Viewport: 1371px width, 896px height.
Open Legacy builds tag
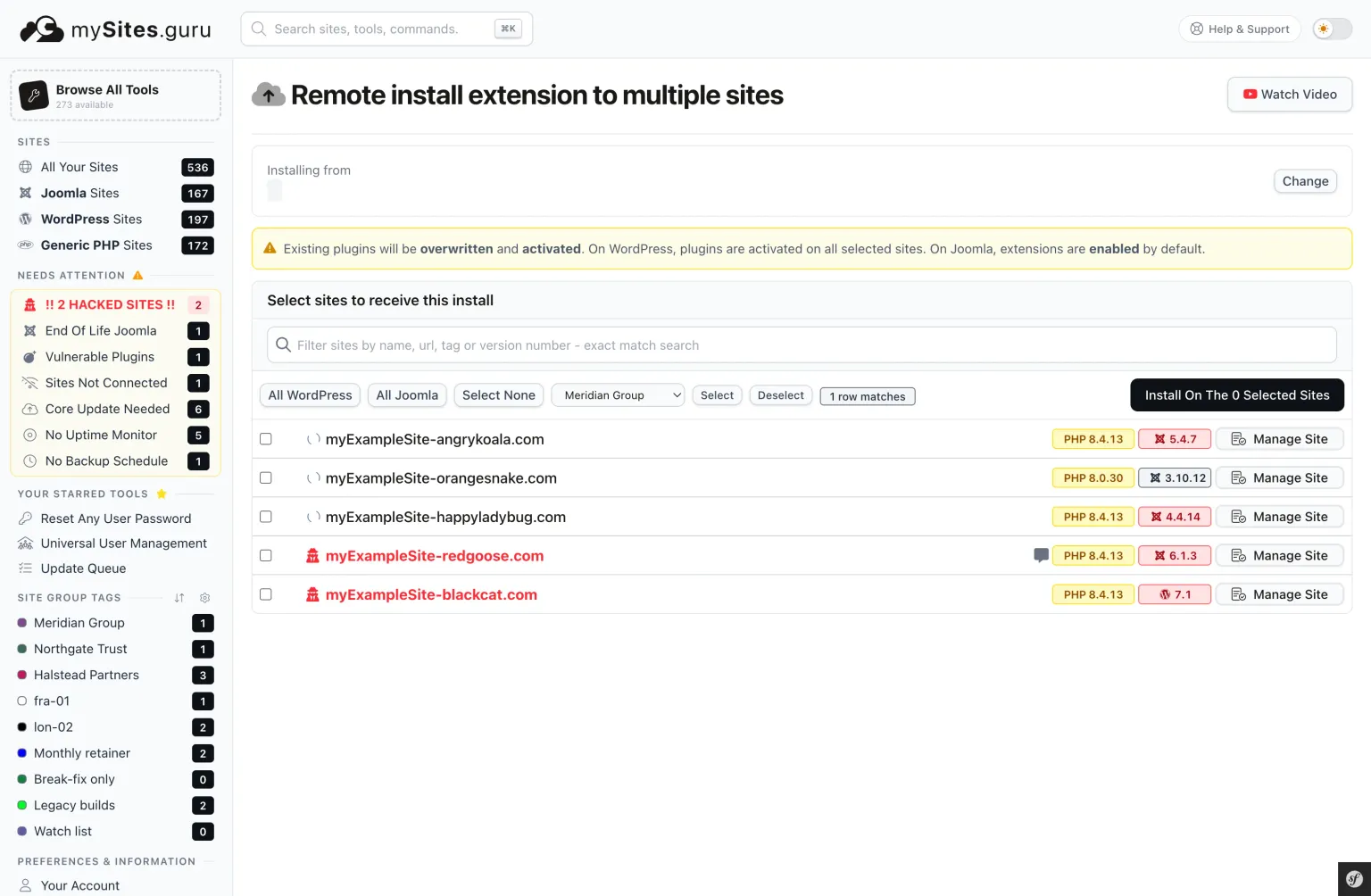click(74, 805)
